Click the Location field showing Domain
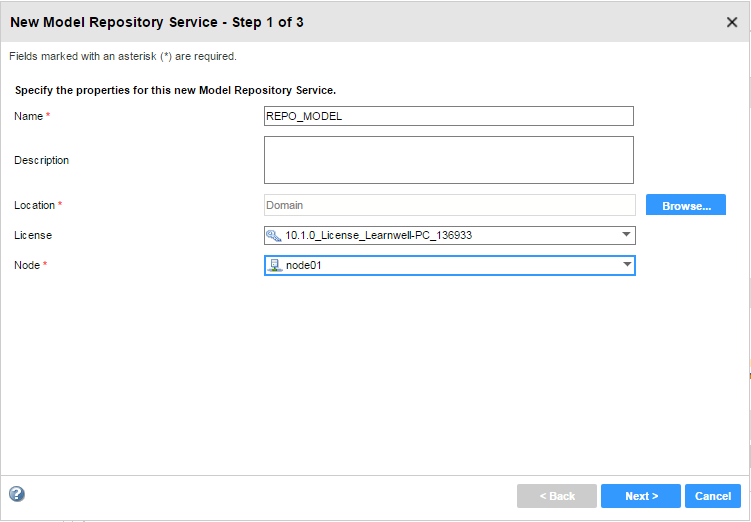Viewport: 751px width, 522px height. pyautogui.click(x=449, y=205)
